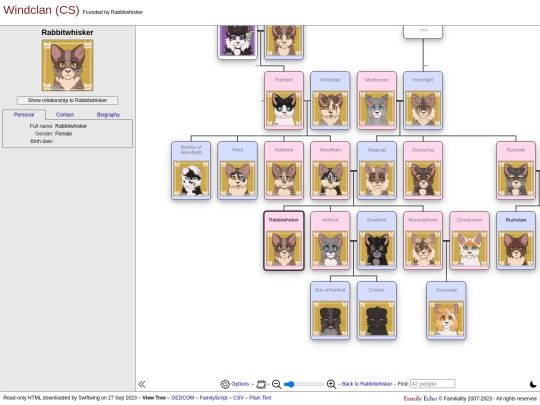Select the Rushclaw card
The width and height of the screenshot is (540, 405).
516,241
